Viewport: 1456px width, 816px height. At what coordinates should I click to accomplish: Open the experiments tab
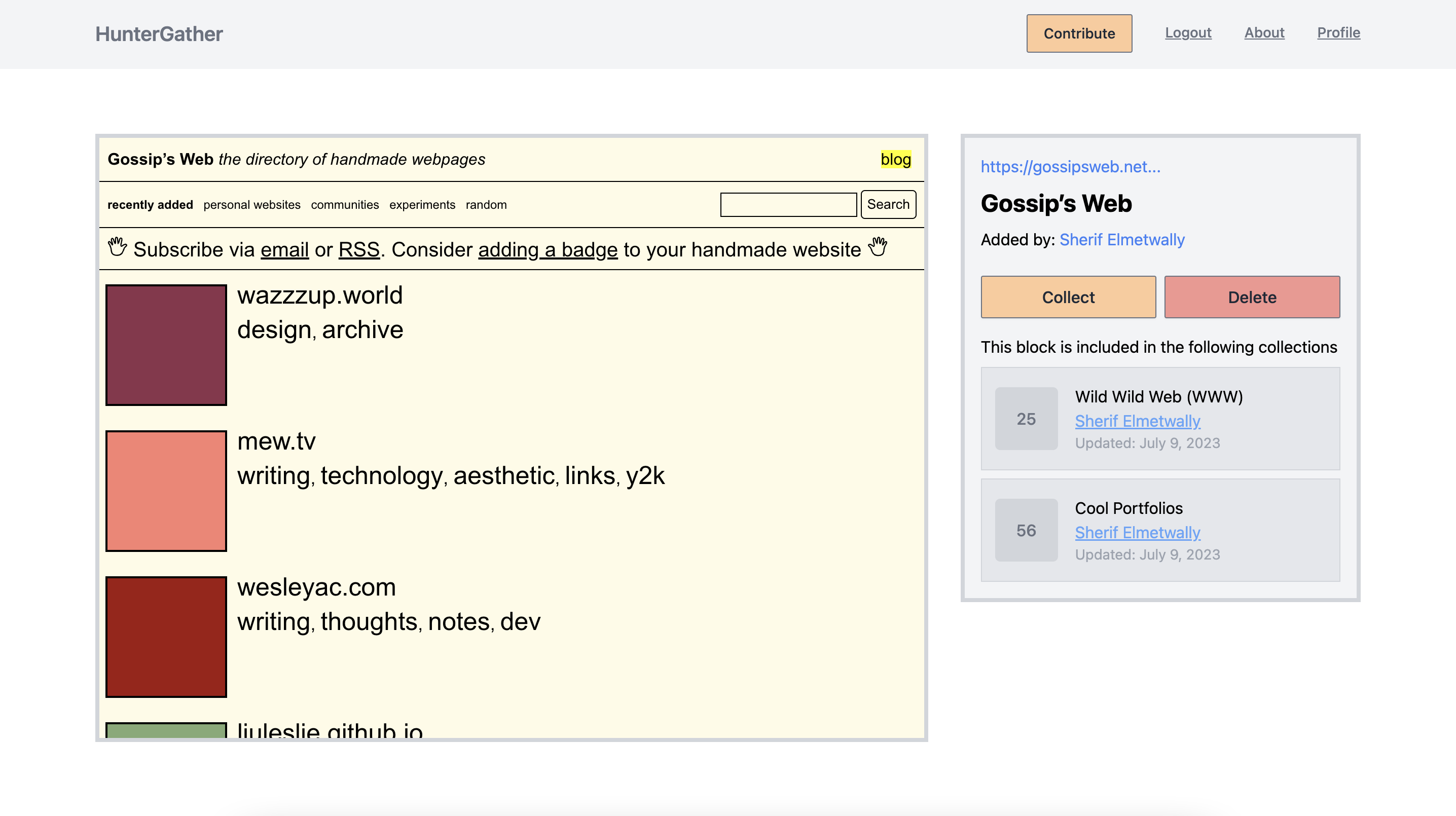click(422, 205)
